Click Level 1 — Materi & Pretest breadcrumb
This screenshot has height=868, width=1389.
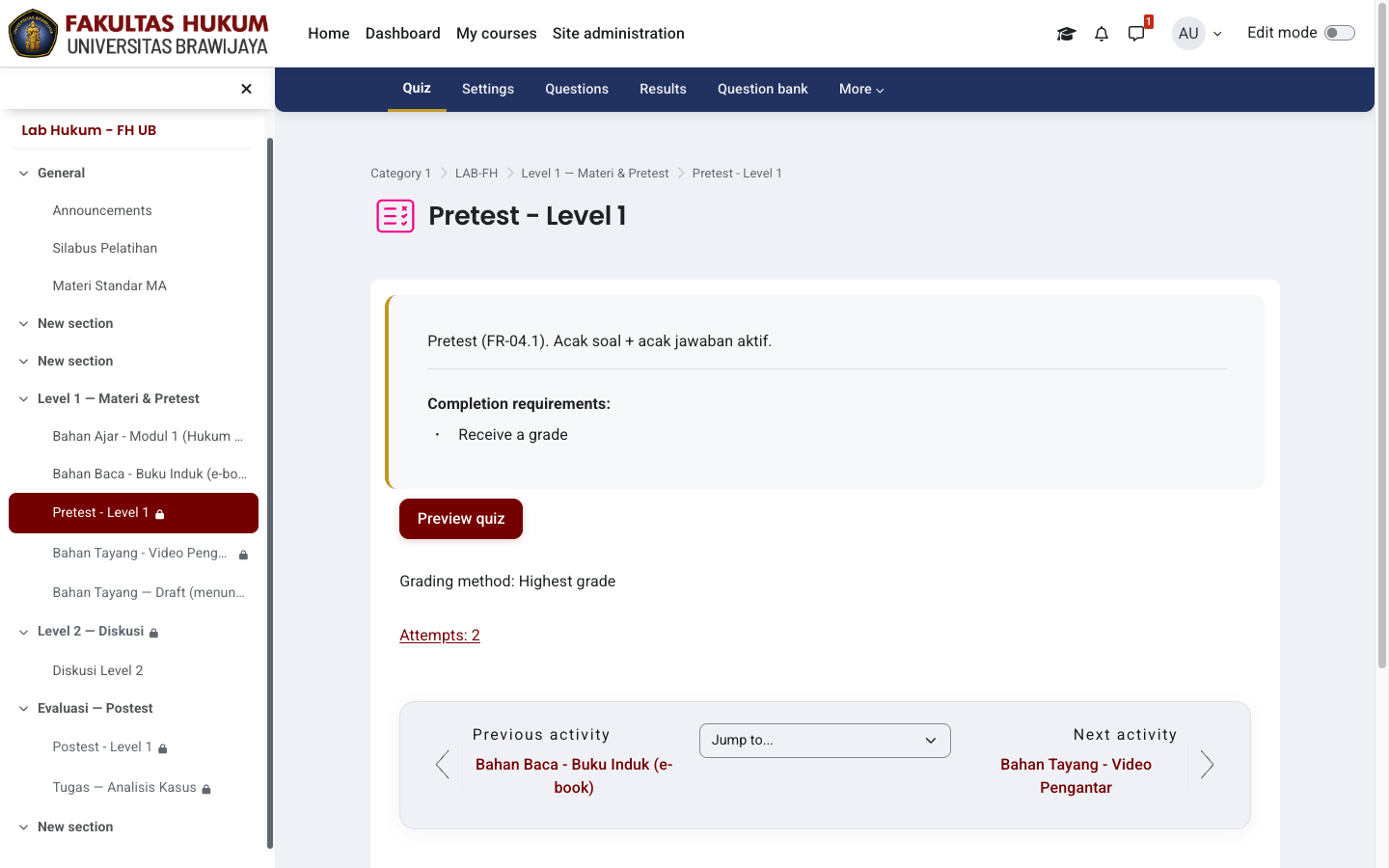595,174
